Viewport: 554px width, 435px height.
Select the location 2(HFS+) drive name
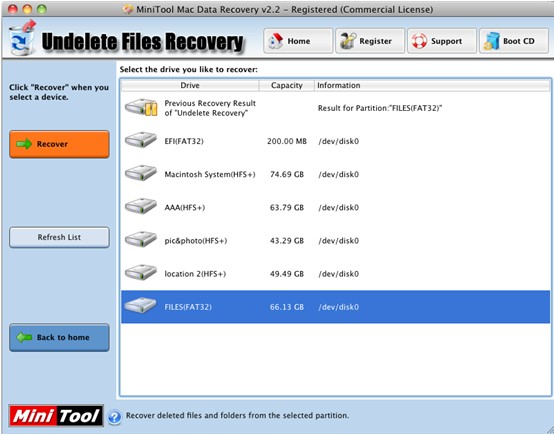(x=195, y=274)
